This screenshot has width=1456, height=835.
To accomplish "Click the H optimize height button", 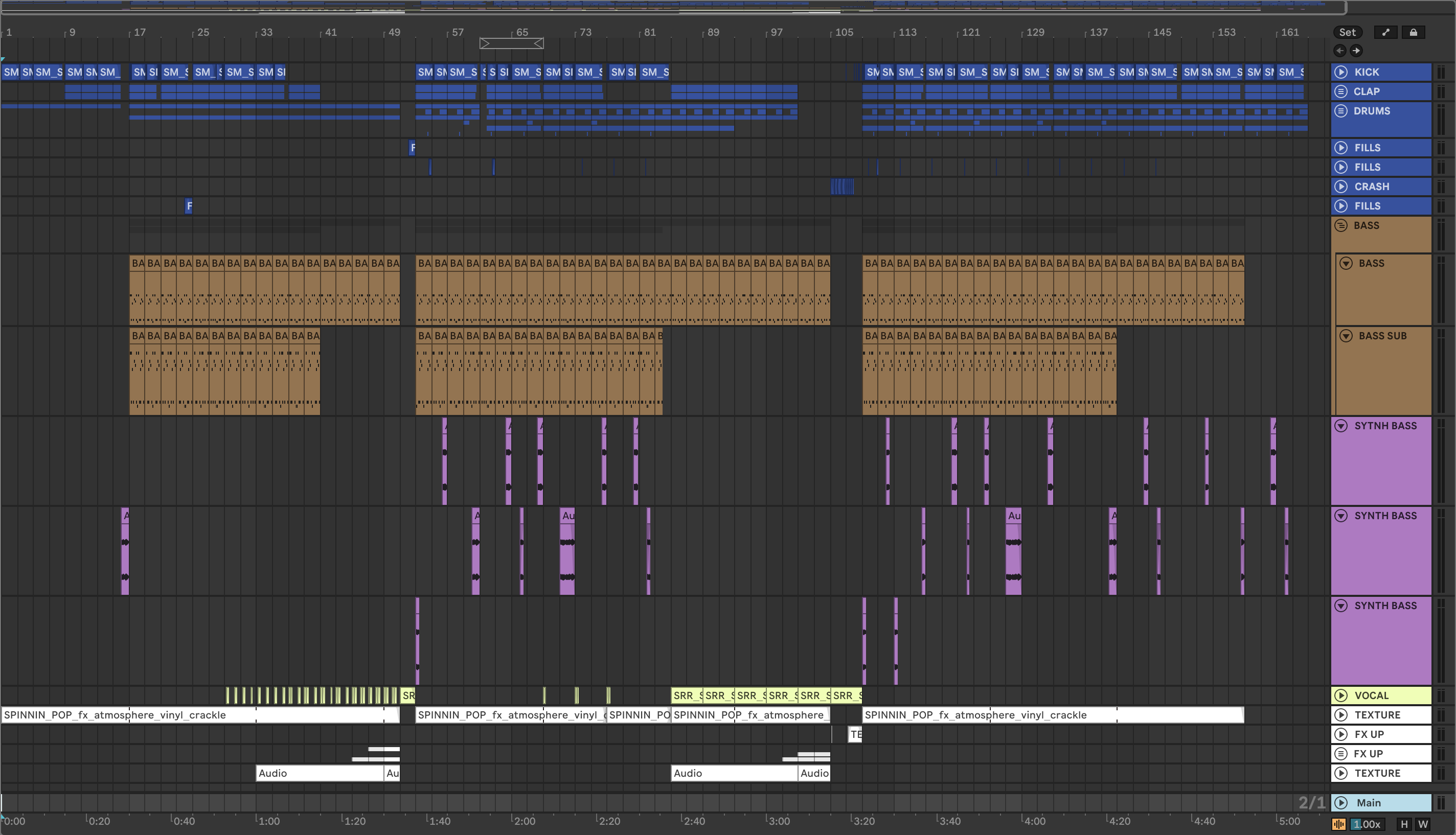I will 1404,824.
